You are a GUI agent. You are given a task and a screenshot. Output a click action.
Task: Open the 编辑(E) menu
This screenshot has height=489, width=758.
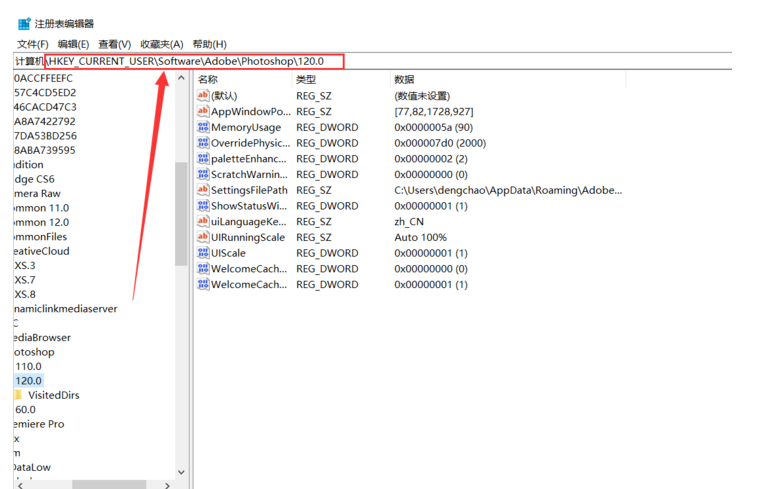click(73, 44)
